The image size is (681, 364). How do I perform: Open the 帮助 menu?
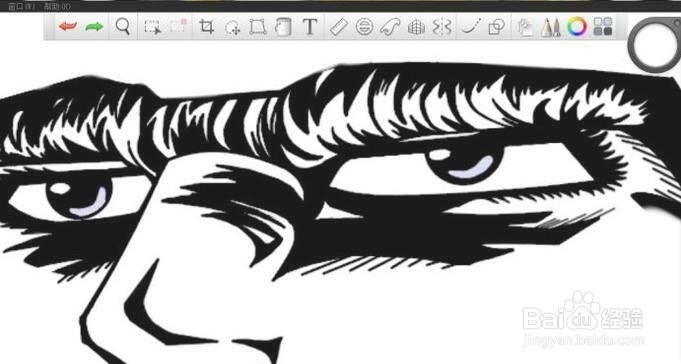[56, 7]
